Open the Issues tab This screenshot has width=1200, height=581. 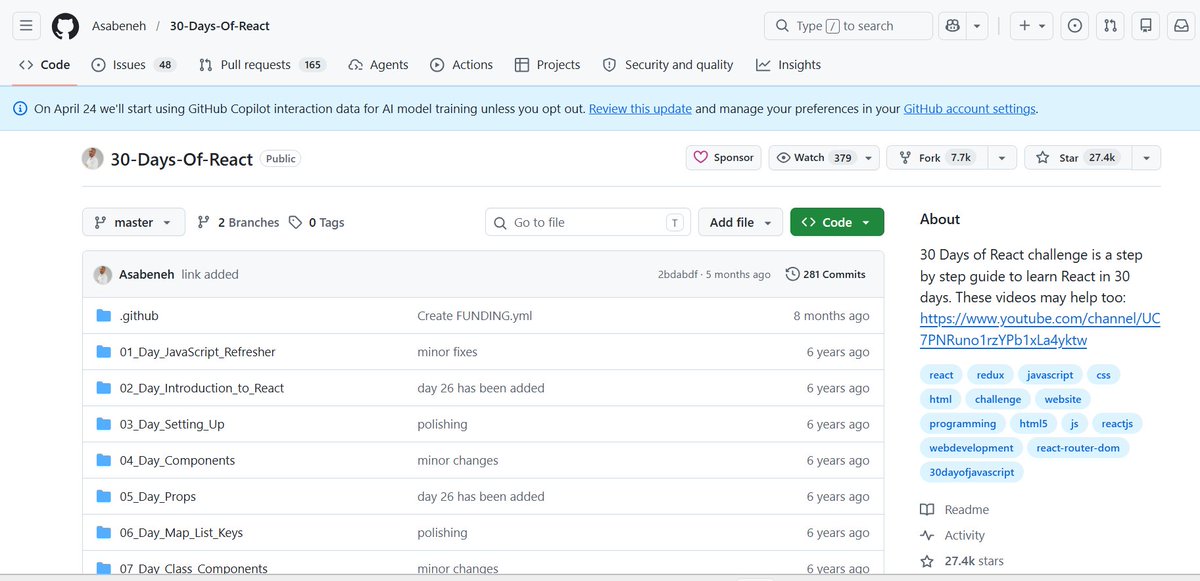coord(132,65)
